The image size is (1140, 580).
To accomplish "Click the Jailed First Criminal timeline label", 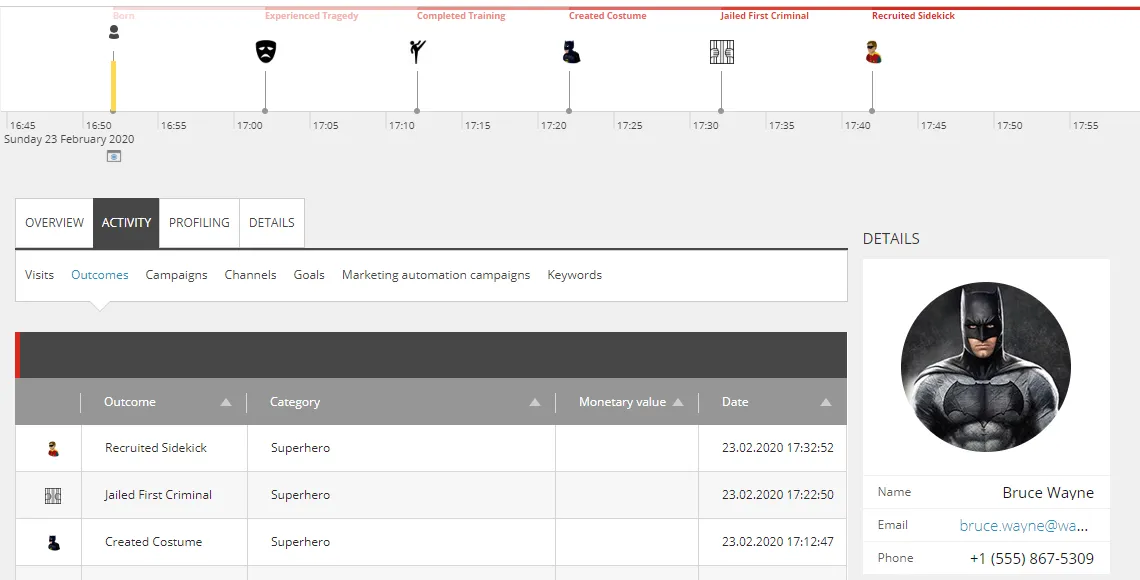I will click(x=764, y=15).
